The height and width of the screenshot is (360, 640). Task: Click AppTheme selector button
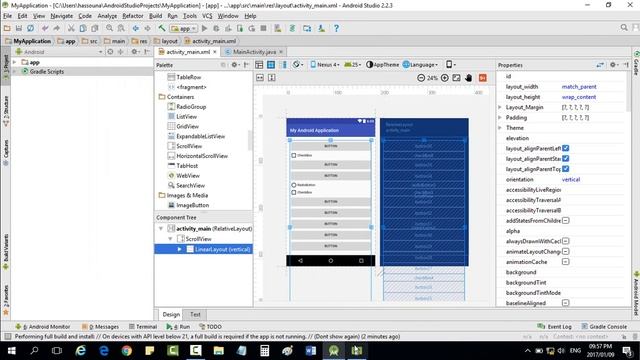click(x=382, y=65)
